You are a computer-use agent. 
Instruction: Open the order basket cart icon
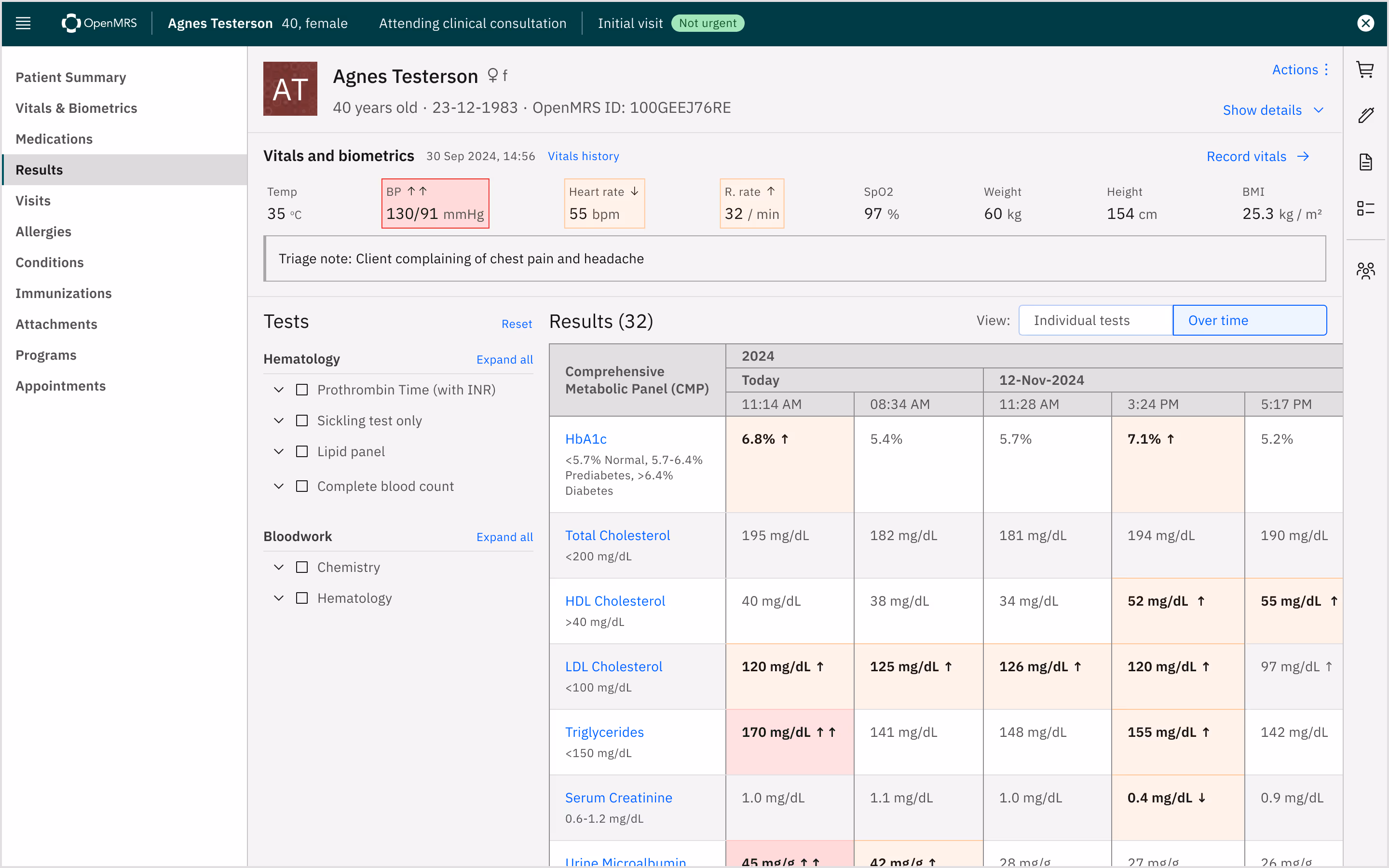(x=1366, y=69)
